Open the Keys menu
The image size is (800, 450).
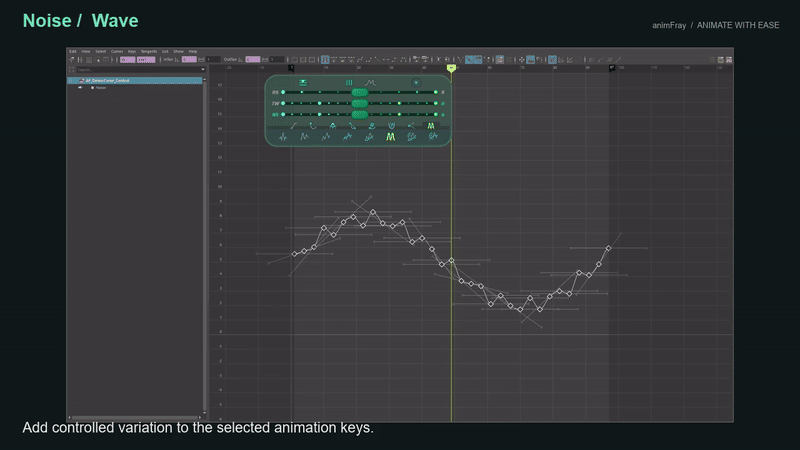point(132,51)
